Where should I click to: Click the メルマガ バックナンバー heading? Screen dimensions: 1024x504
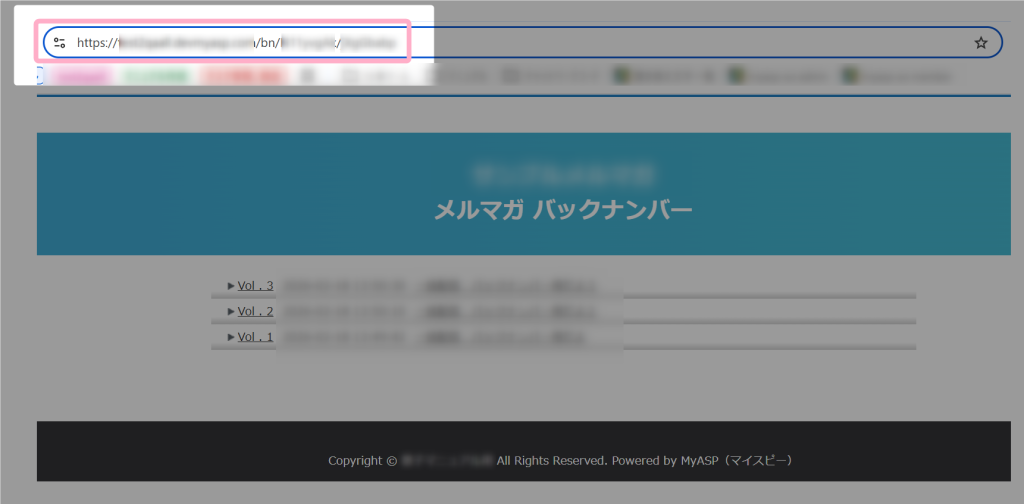pos(562,210)
